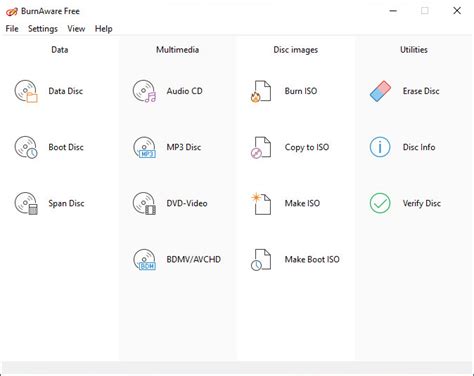Screen dimensions: 474x376
Task: Select the Disc Info label
Action: click(x=419, y=147)
